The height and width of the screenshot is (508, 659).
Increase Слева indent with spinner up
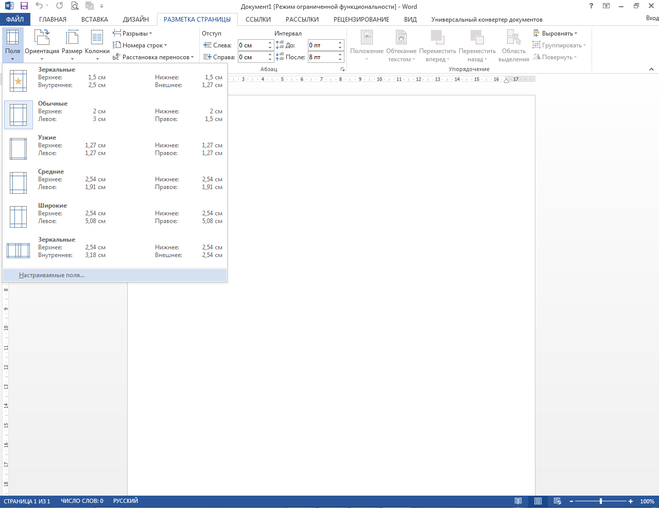coord(270,42)
